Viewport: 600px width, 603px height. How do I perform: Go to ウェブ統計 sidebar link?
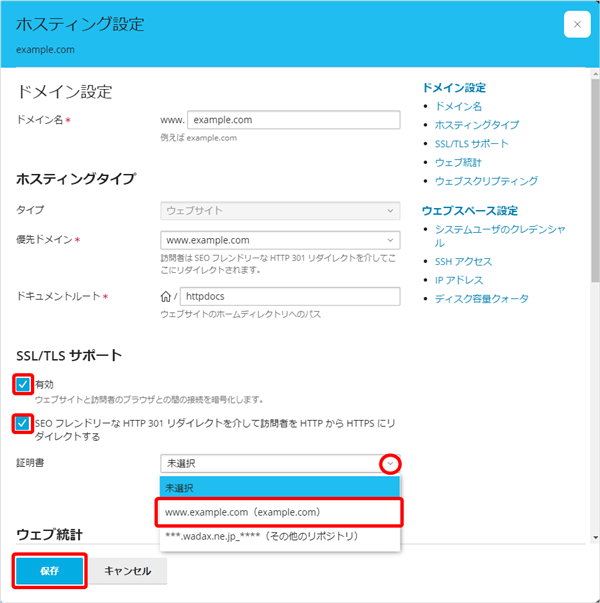click(x=457, y=162)
